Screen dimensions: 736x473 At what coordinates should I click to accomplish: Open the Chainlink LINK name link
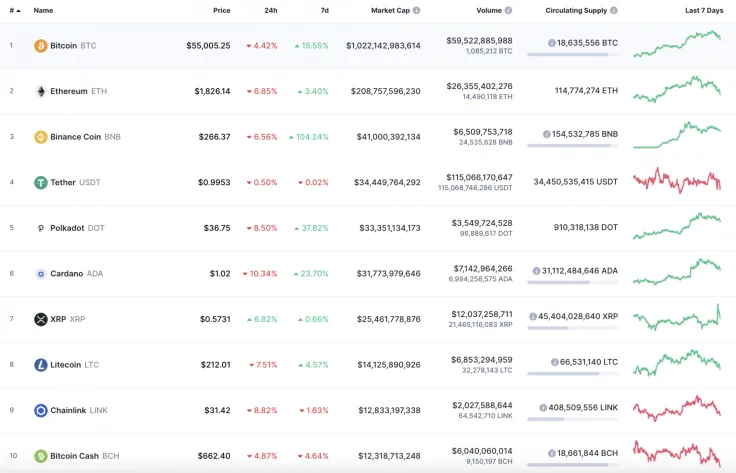pos(79,410)
